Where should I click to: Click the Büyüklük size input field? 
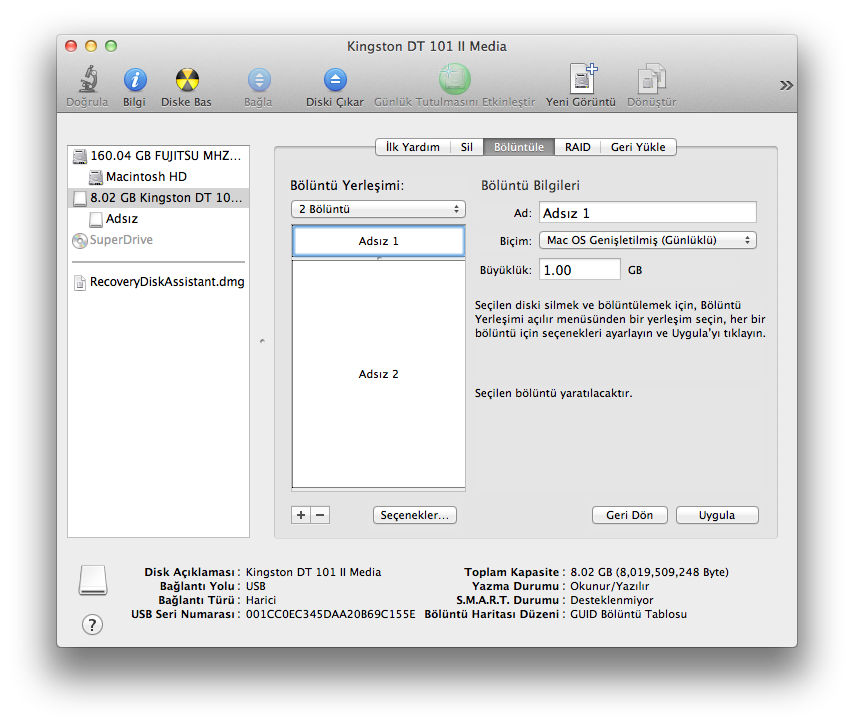[x=580, y=270]
